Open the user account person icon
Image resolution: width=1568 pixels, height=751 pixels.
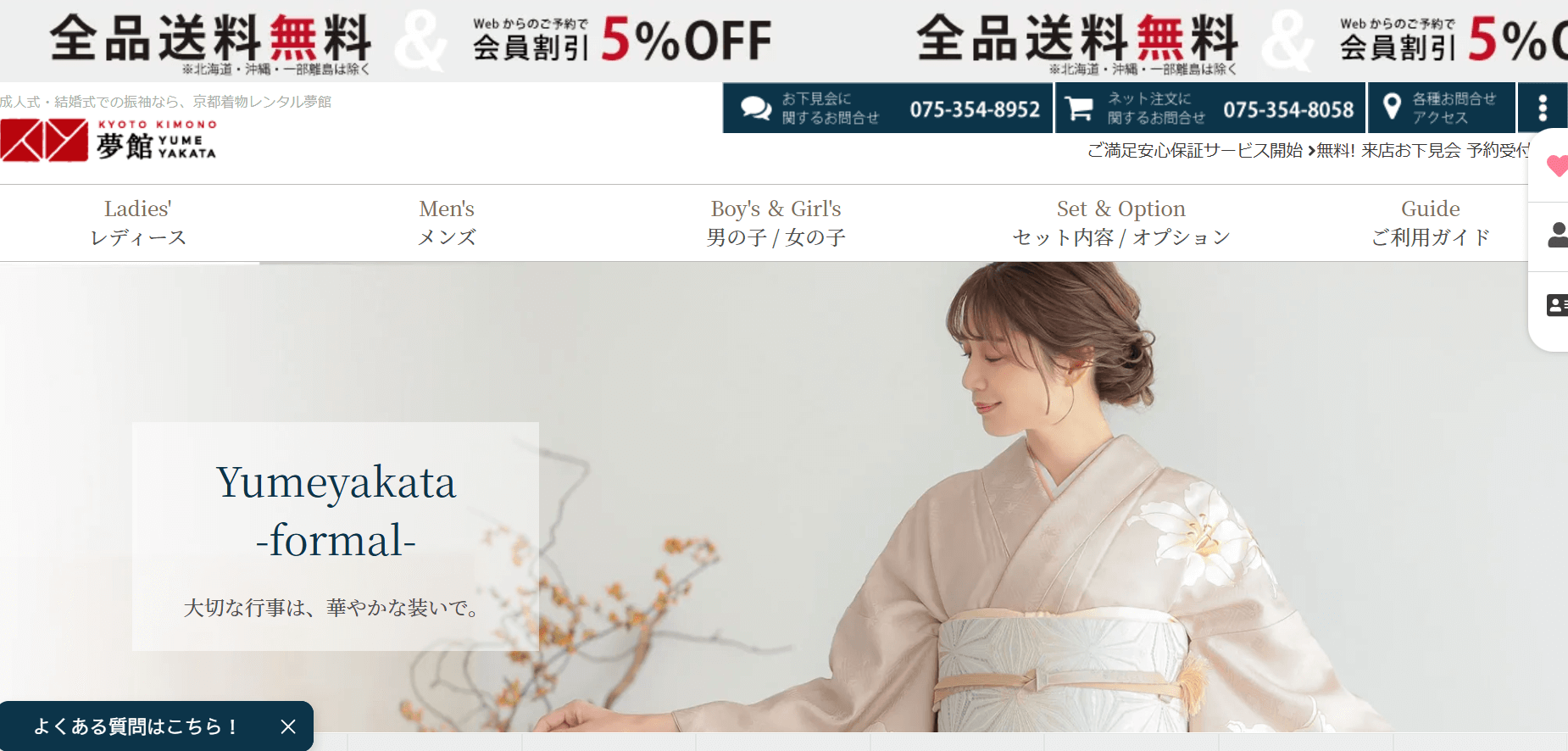click(1558, 235)
